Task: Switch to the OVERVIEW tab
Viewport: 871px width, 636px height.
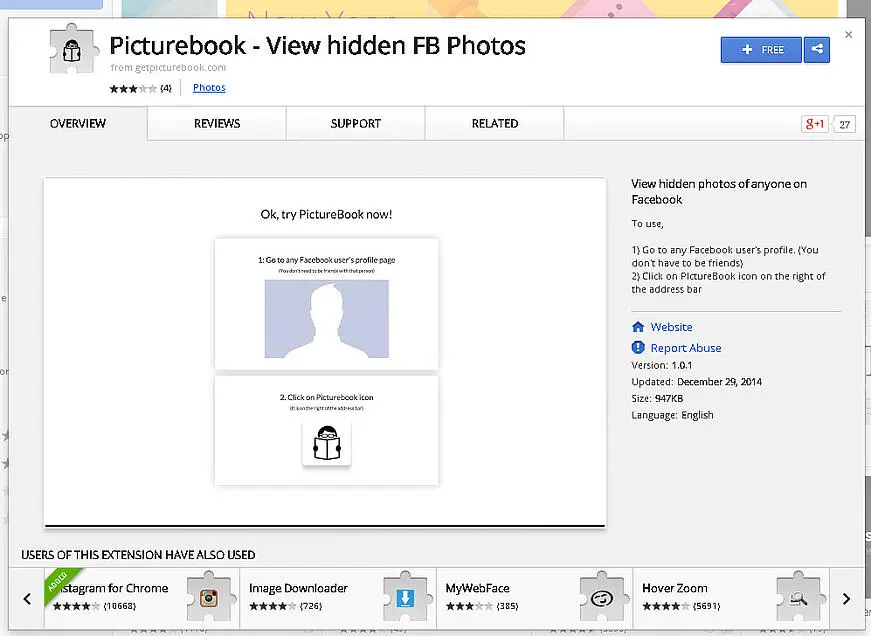Action: click(x=78, y=123)
